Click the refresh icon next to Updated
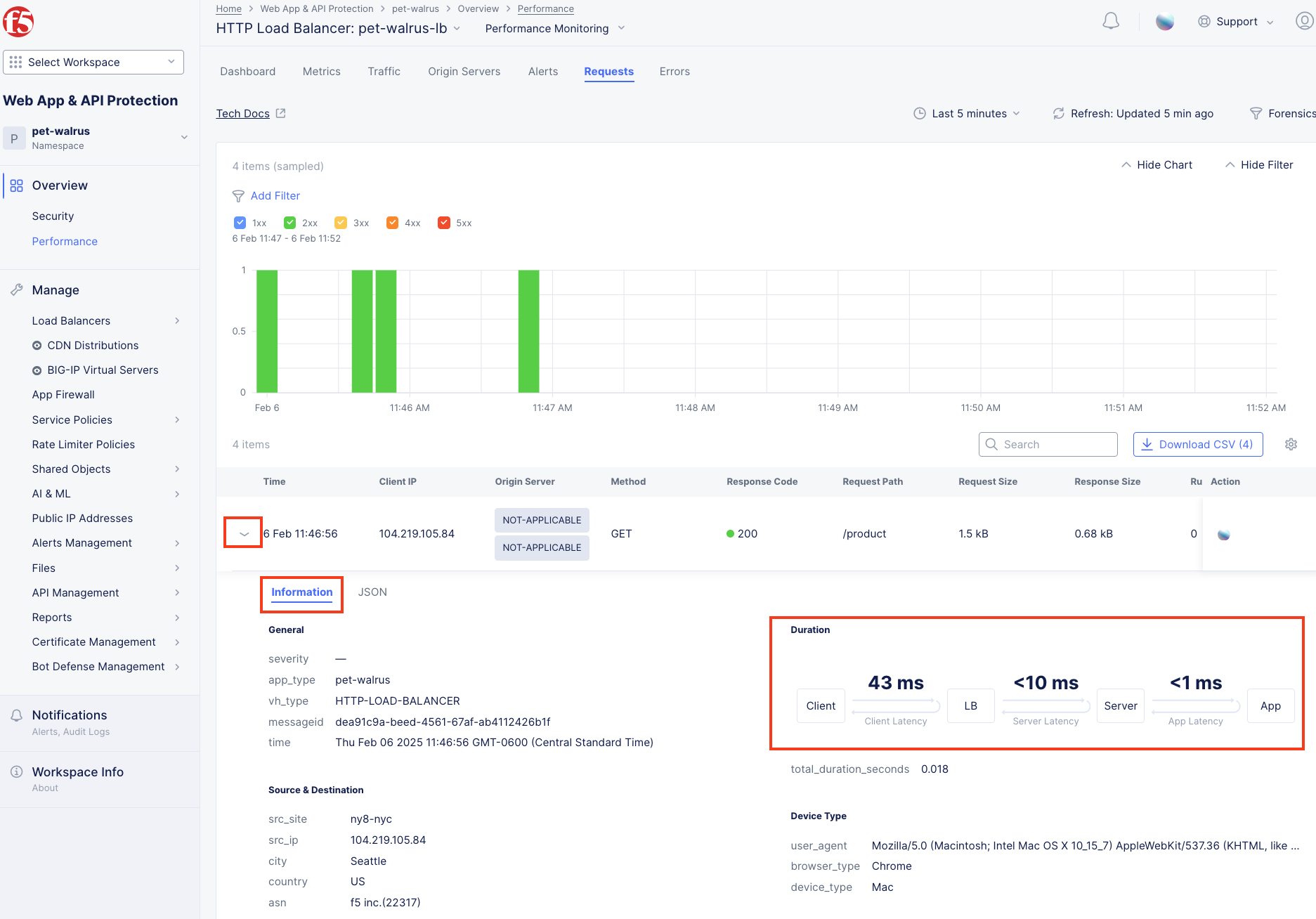 [x=1058, y=113]
